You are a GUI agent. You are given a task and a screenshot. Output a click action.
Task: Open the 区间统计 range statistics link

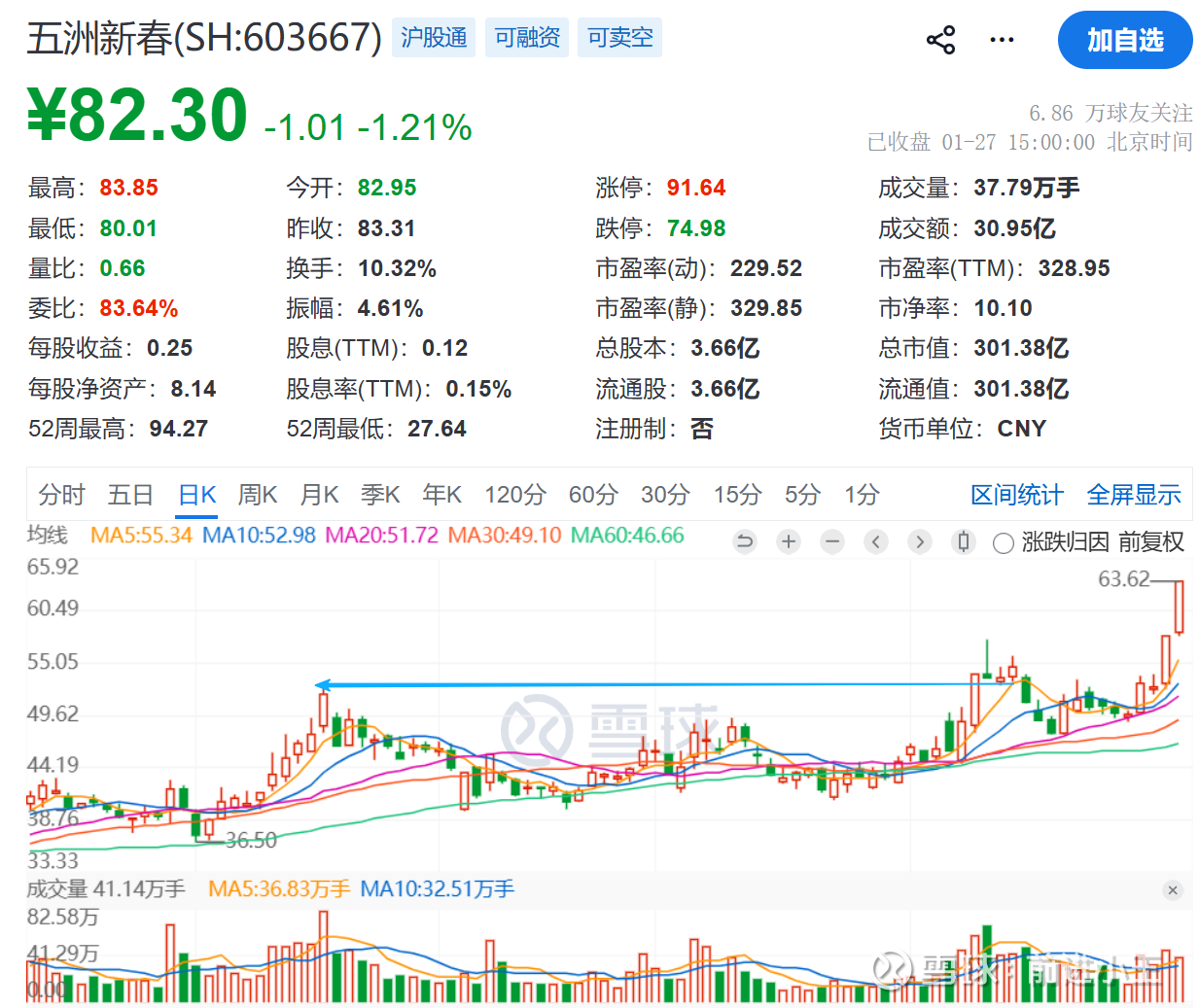(1016, 495)
